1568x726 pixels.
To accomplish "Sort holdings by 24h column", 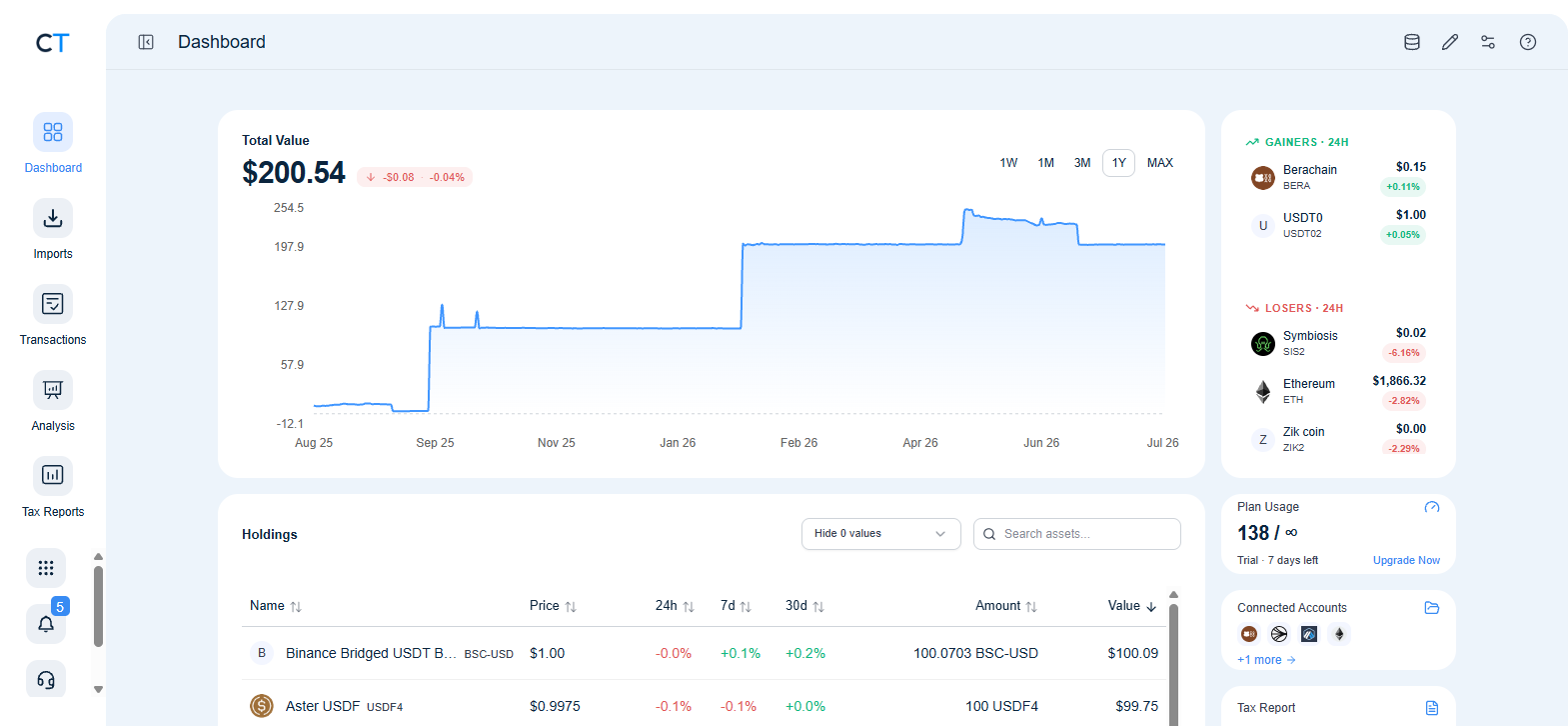I will pos(675,606).
